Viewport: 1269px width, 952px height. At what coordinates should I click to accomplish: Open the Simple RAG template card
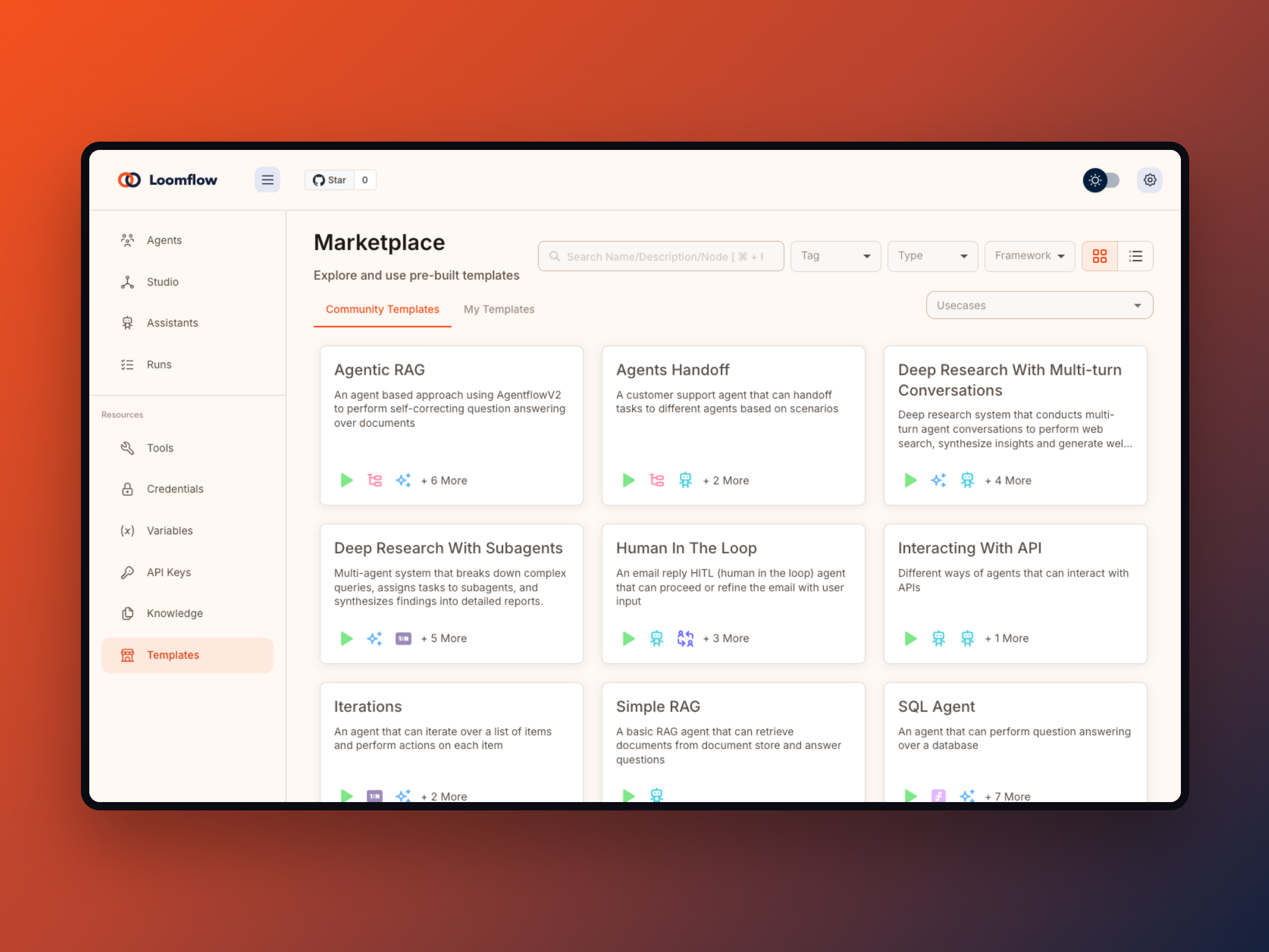pos(733,743)
